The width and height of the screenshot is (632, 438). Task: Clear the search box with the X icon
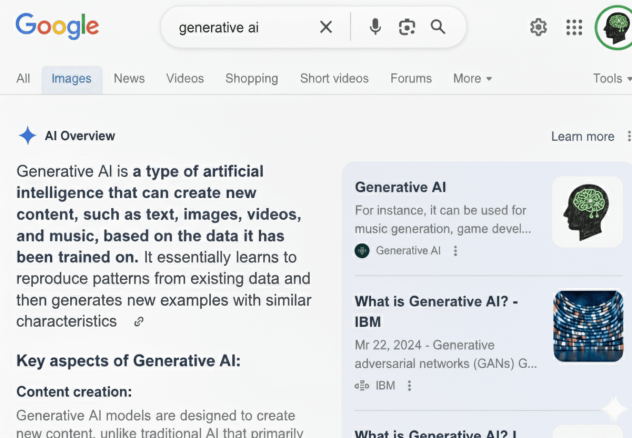pos(326,27)
